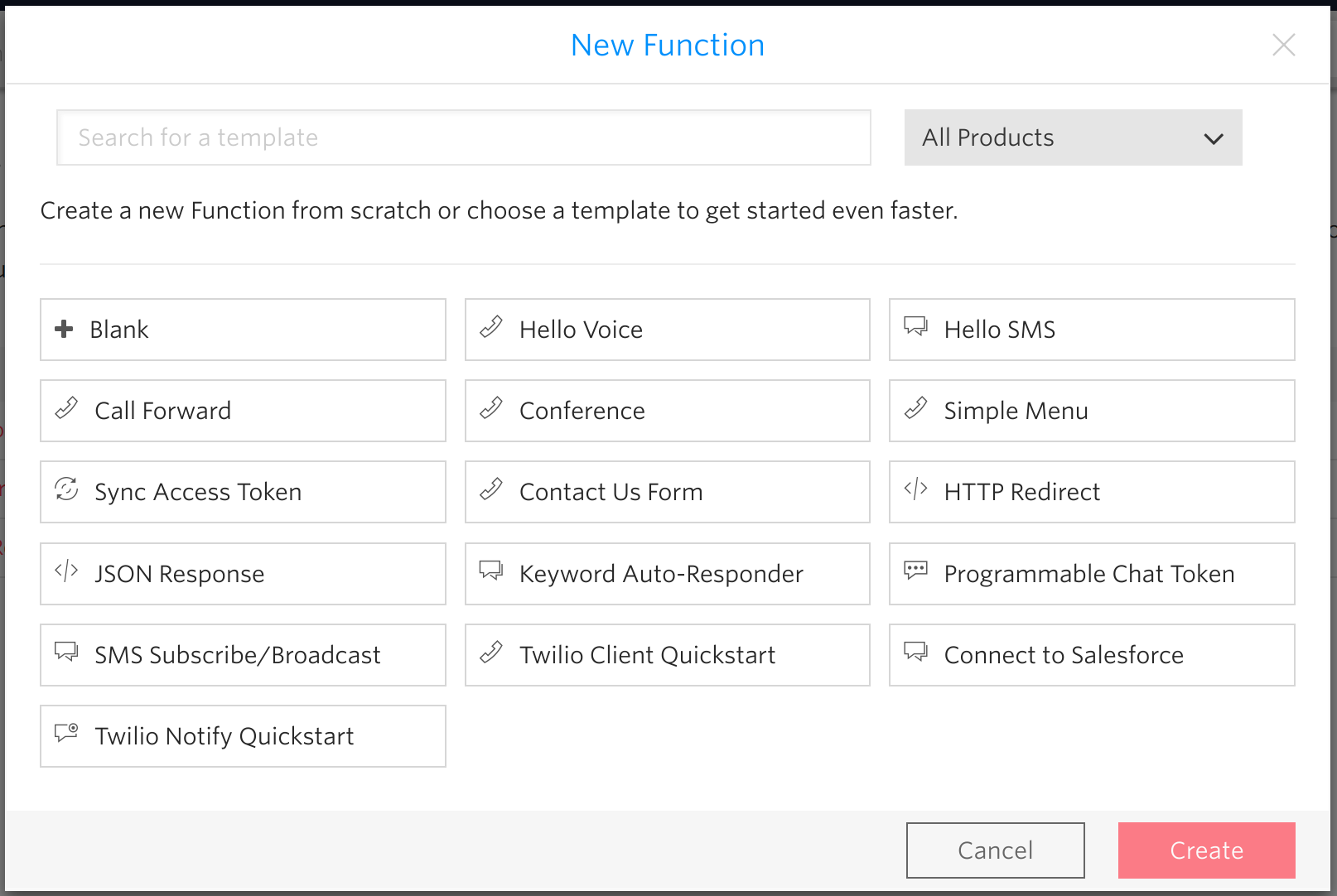
Task: Select the Call Forward template
Action: 243,411
